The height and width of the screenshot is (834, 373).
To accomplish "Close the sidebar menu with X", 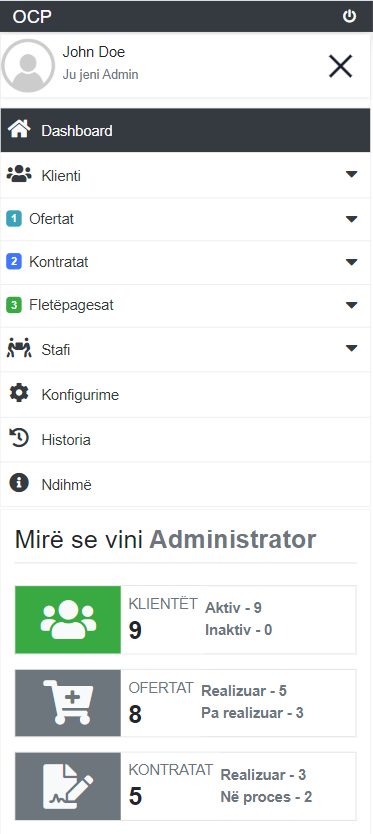I will pyautogui.click(x=341, y=66).
